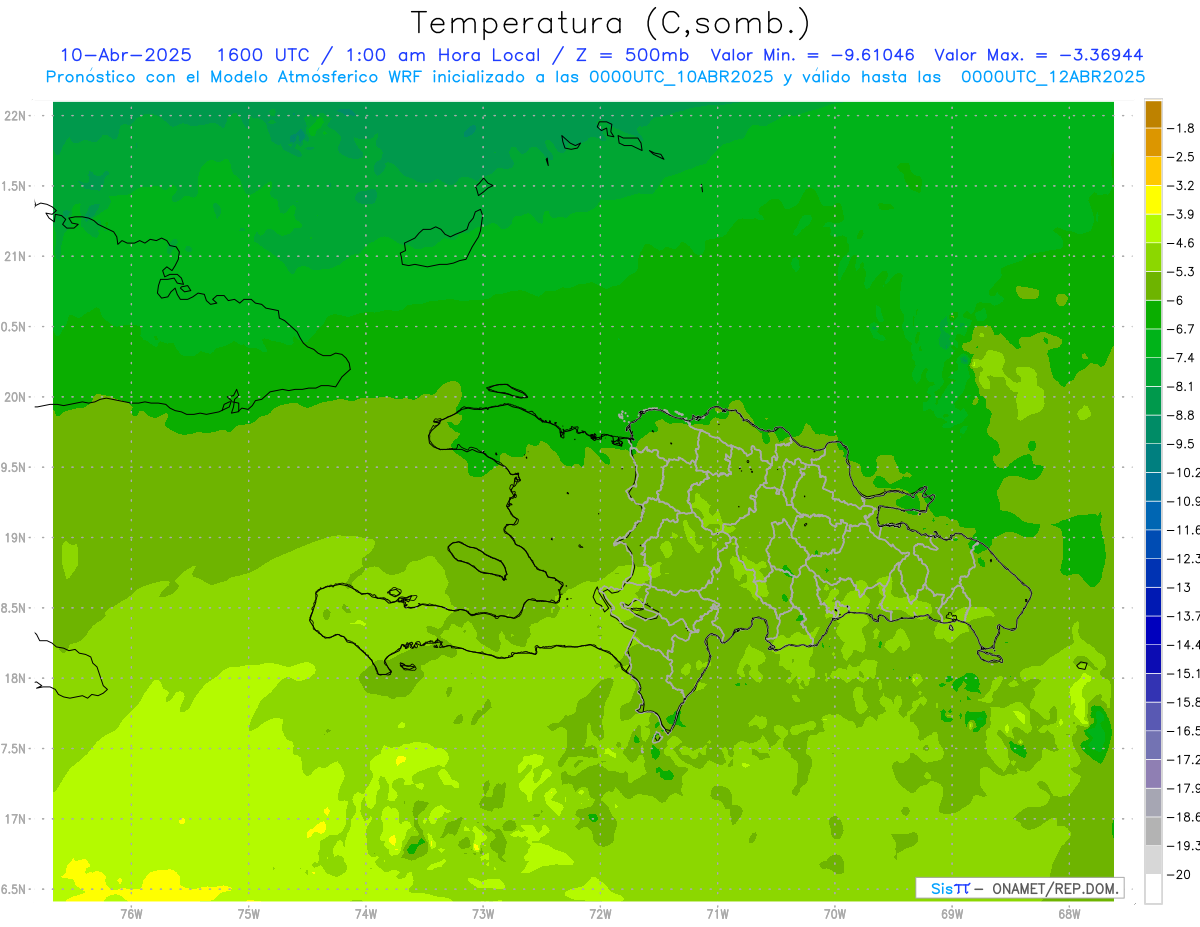Select the dark orange swatch above -1.8

(1153, 114)
